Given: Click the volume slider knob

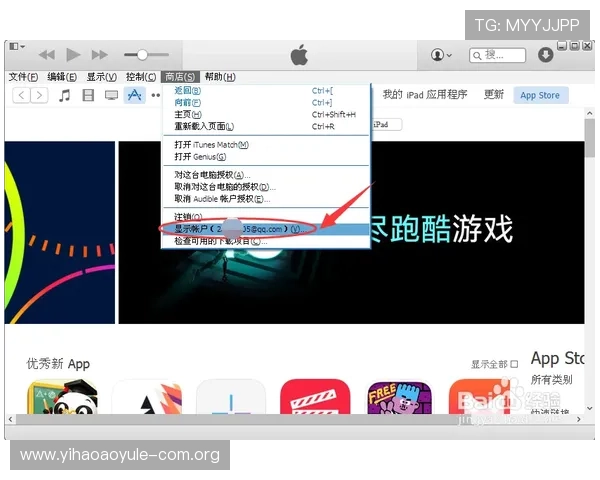Looking at the screenshot, I should [142, 55].
